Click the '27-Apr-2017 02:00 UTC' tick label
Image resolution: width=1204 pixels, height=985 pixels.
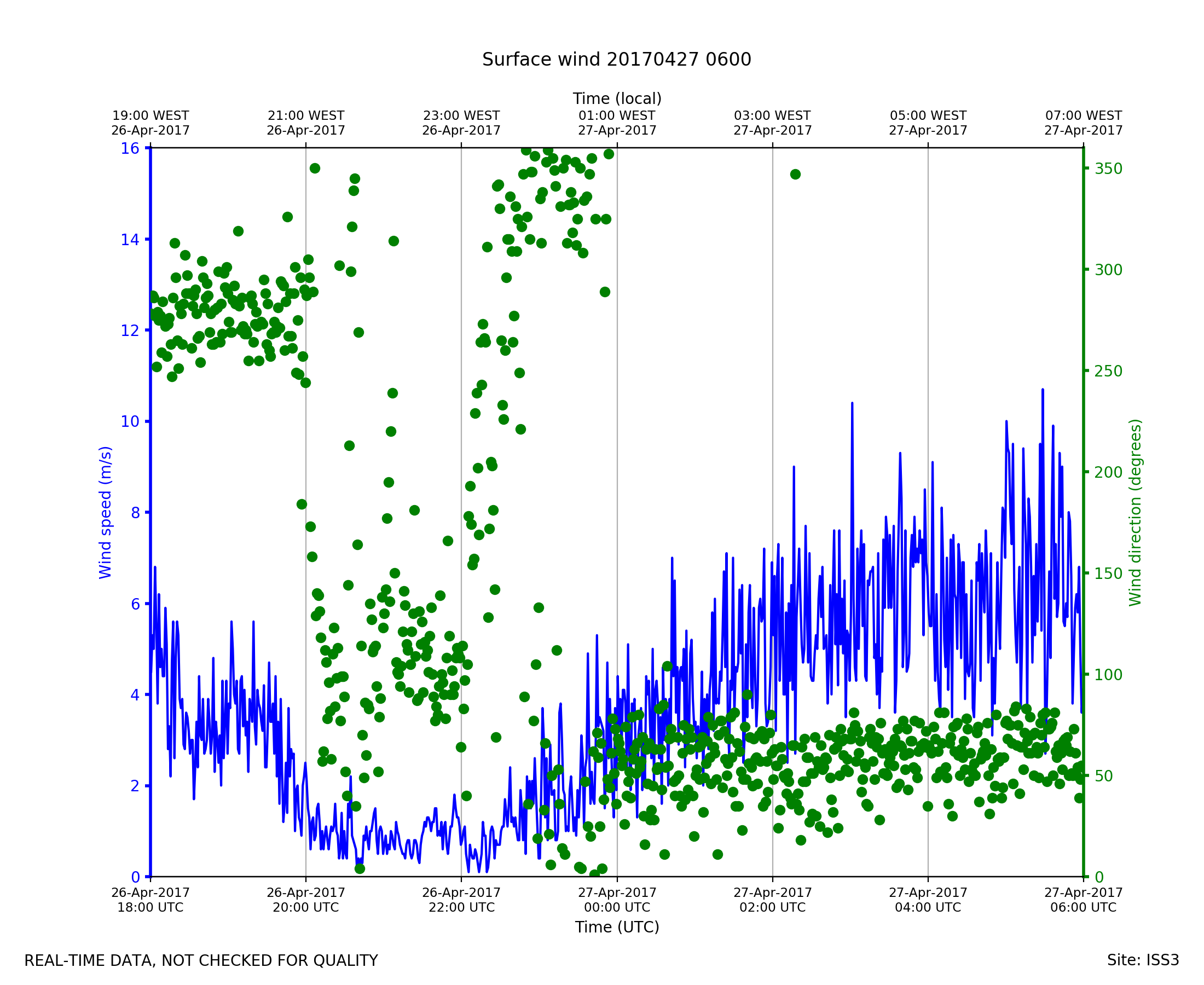coord(772,899)
